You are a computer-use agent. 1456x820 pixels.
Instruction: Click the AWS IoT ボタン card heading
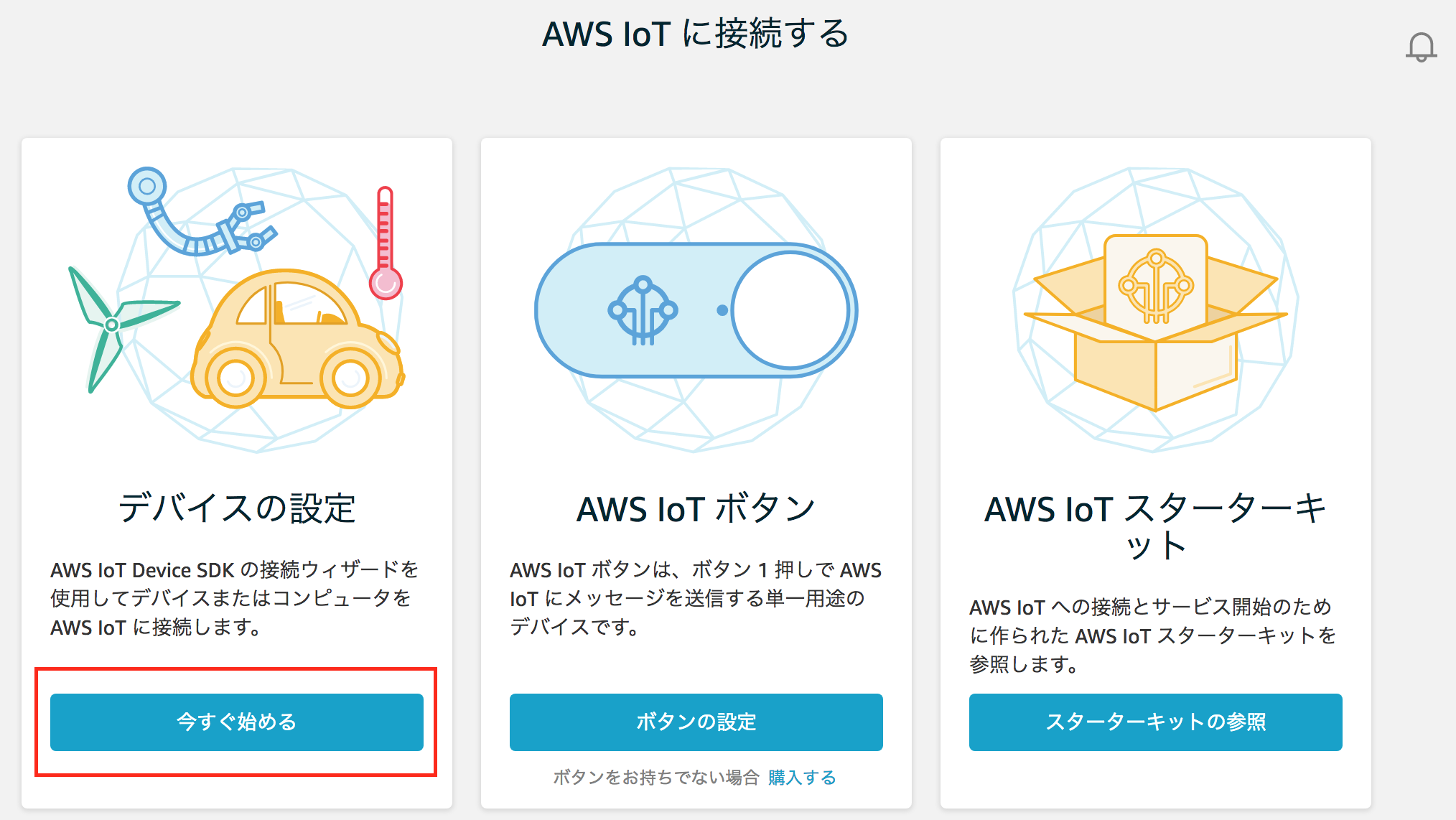coord(696,508)
